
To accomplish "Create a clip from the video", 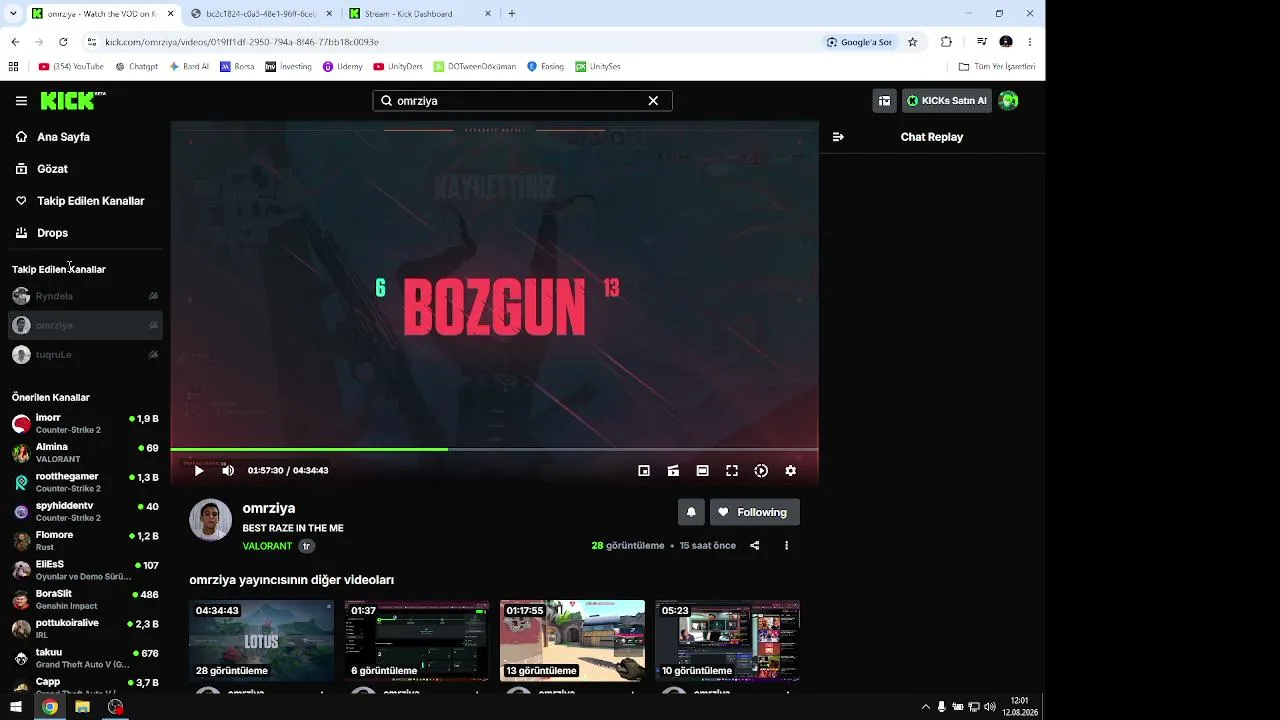I will [673, 471].
